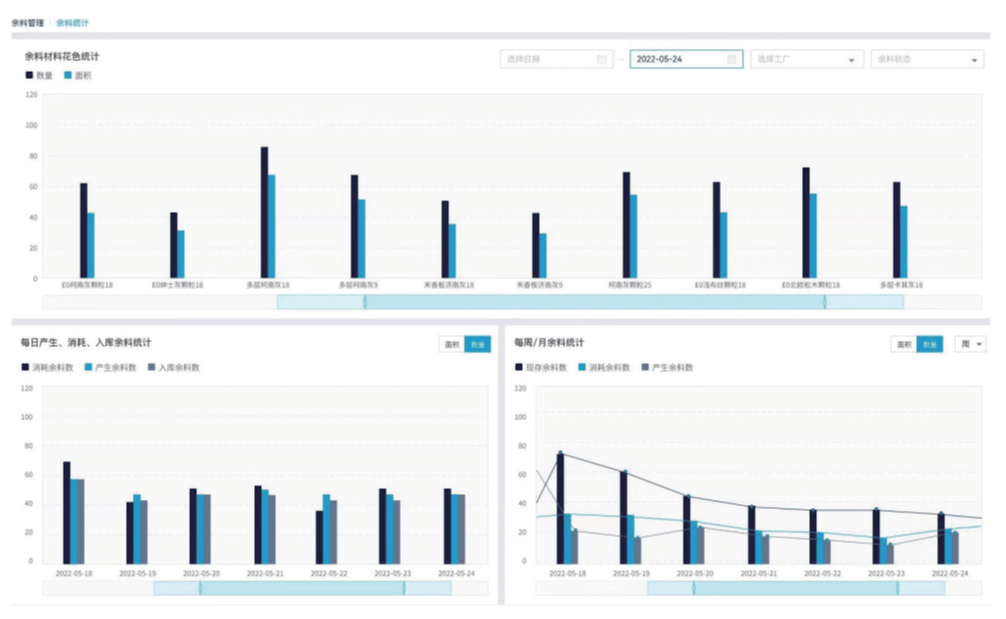Toggle 产生余料数 legend in the weekly chart
1006x619 pixels.
pos(667,368)
